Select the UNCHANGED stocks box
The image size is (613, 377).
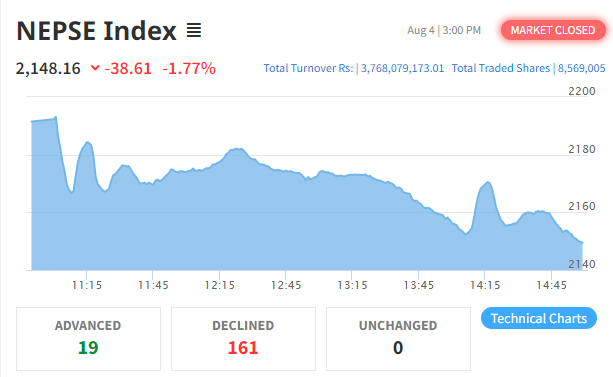398,339
